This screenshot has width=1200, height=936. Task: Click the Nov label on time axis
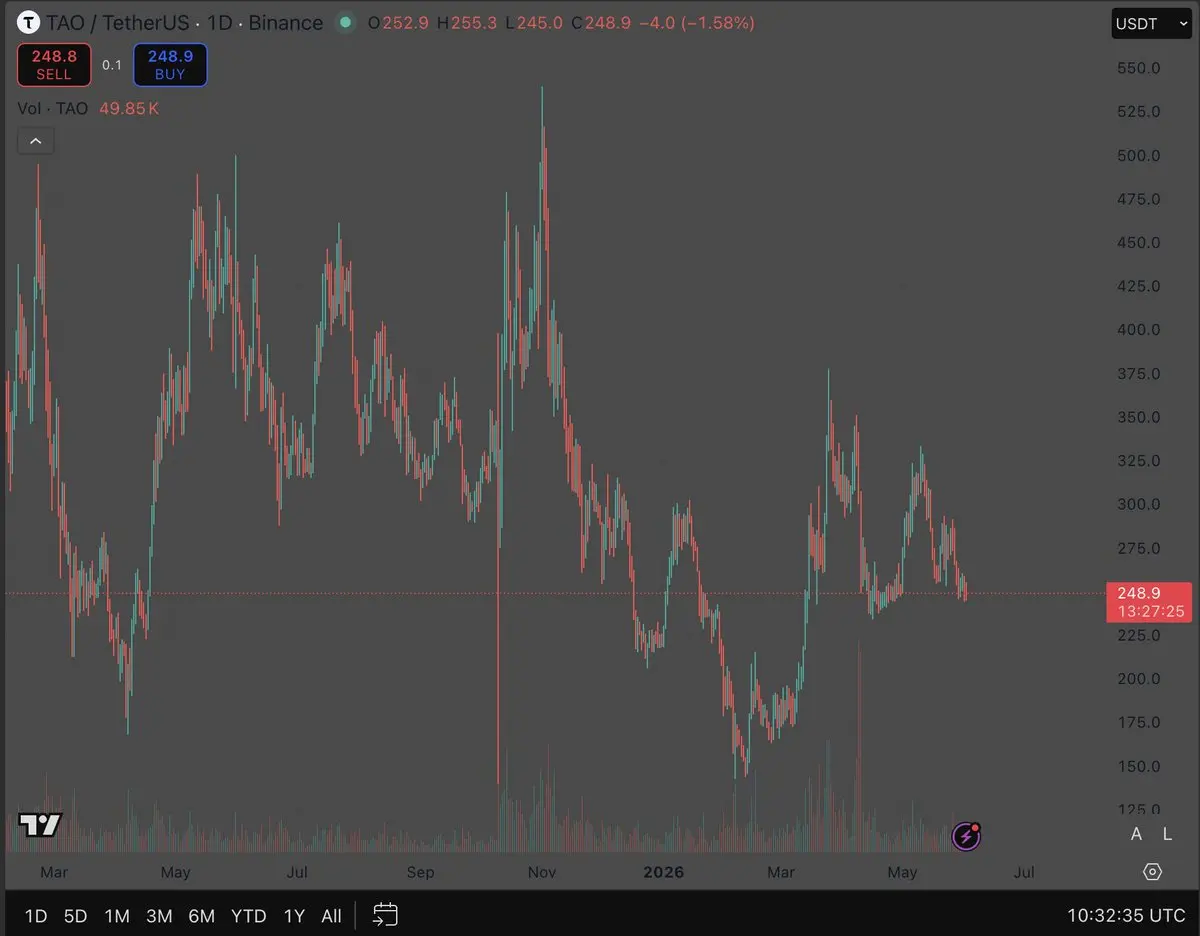click(542, 872)
